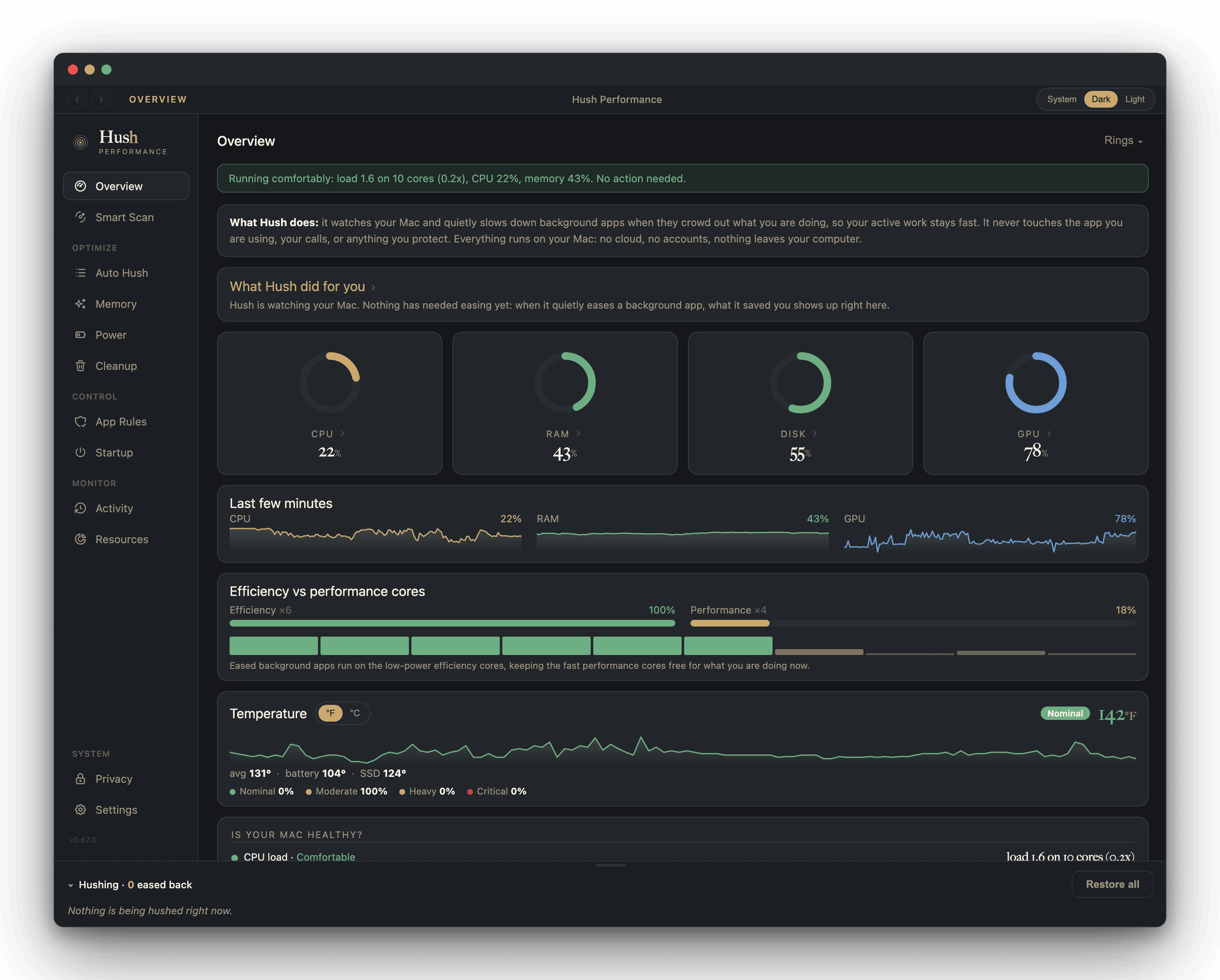Click the green Nominal status badge

1065,714
